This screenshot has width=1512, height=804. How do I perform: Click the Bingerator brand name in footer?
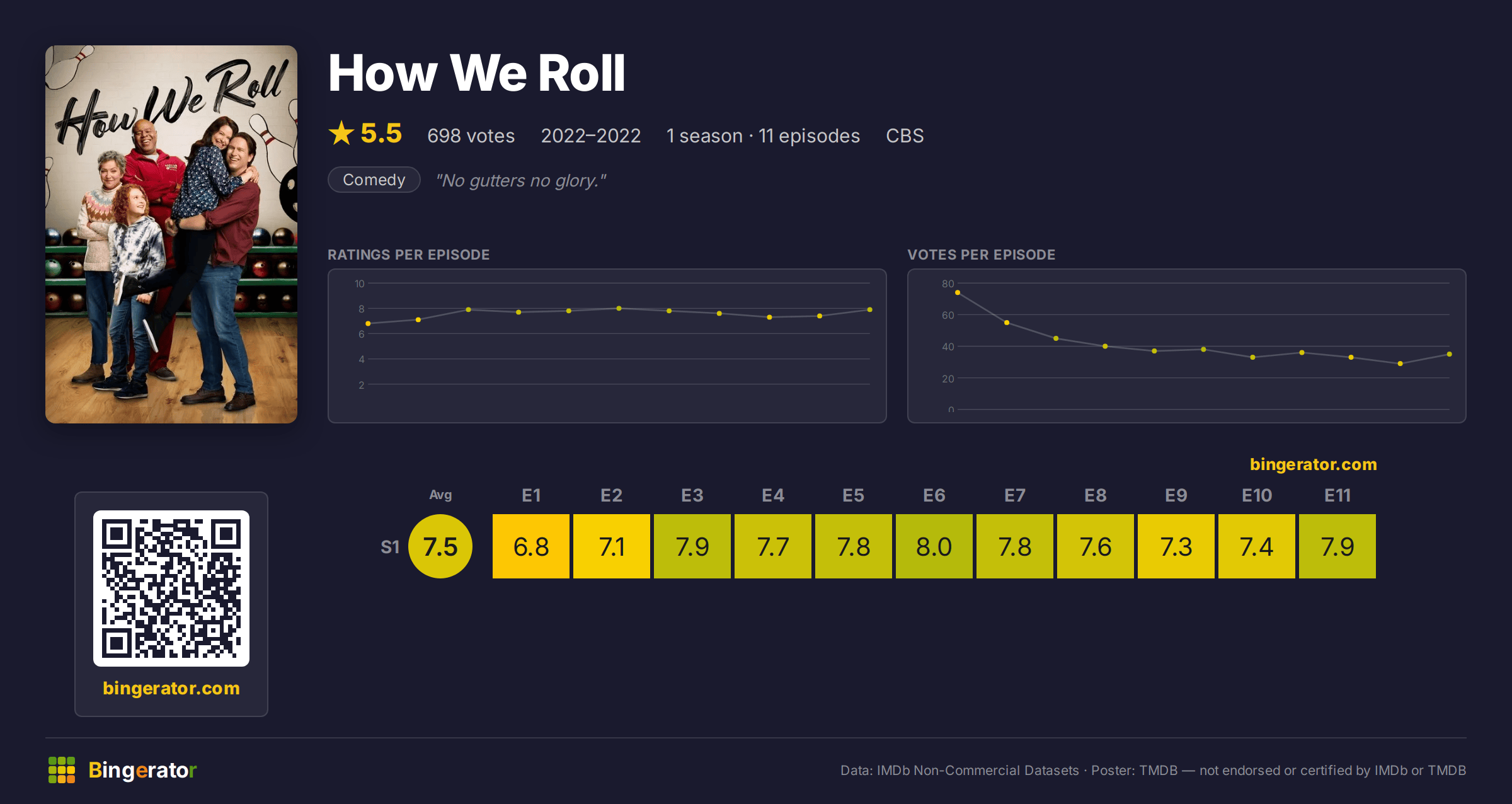(142, 770)
